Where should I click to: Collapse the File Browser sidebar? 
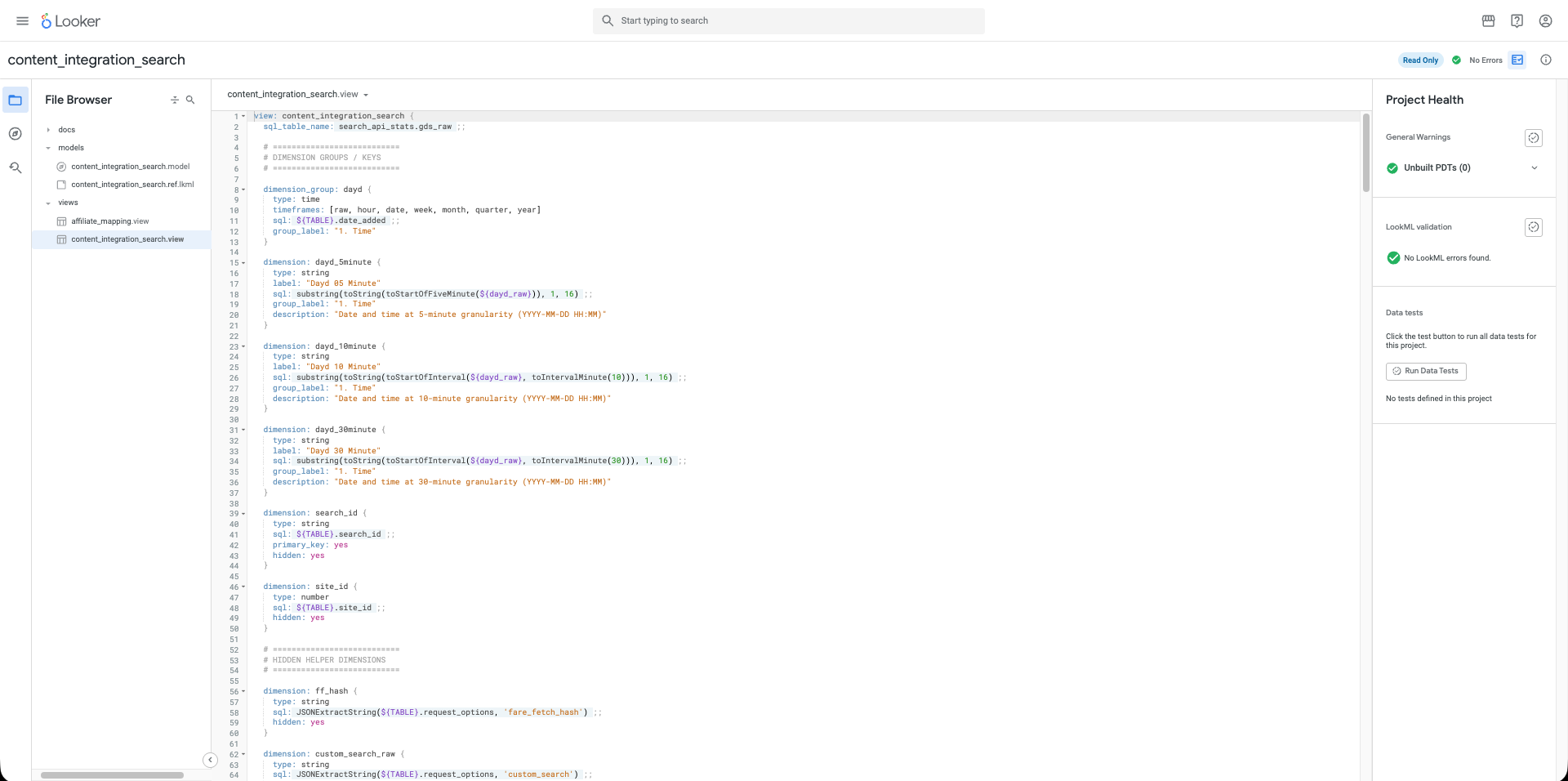coord(211,760)
